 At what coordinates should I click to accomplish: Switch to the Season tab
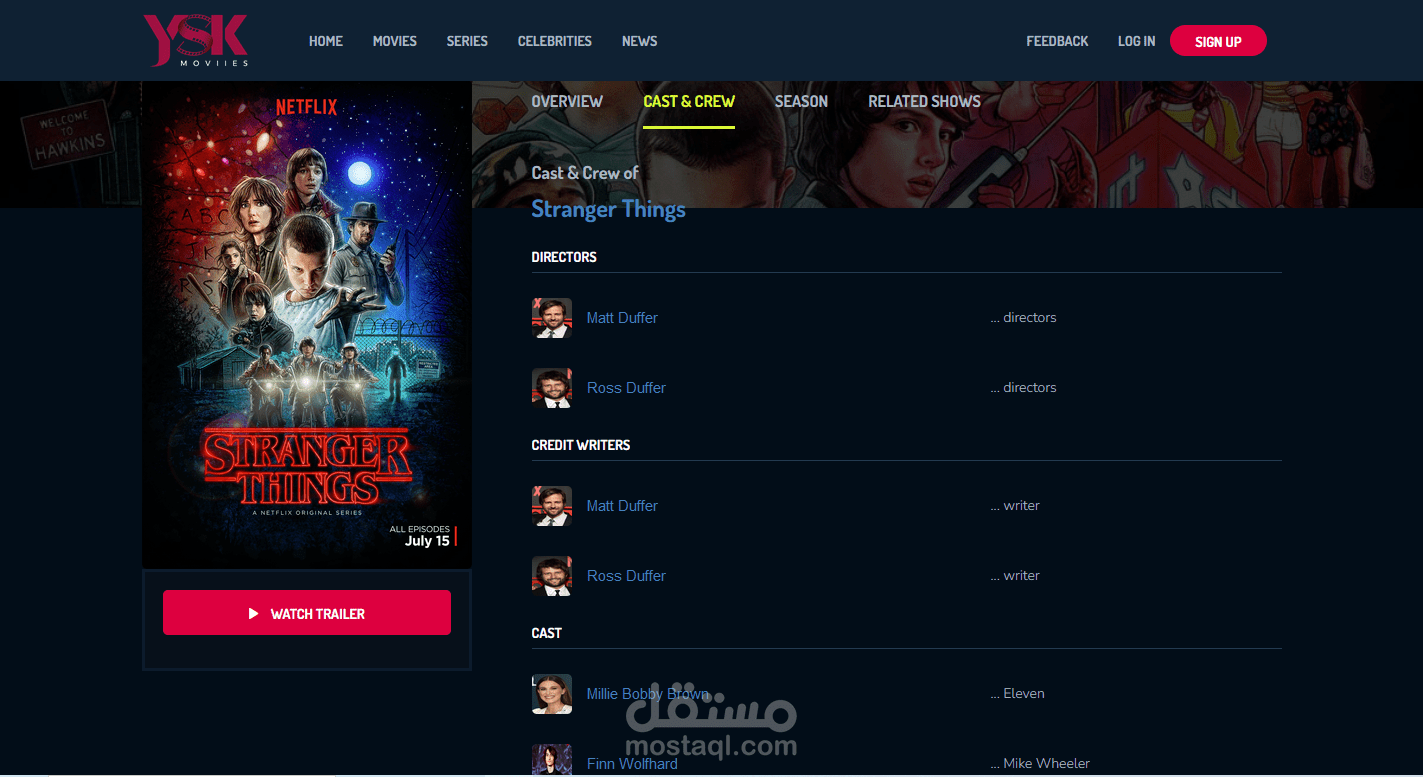(x=801, y=101)
